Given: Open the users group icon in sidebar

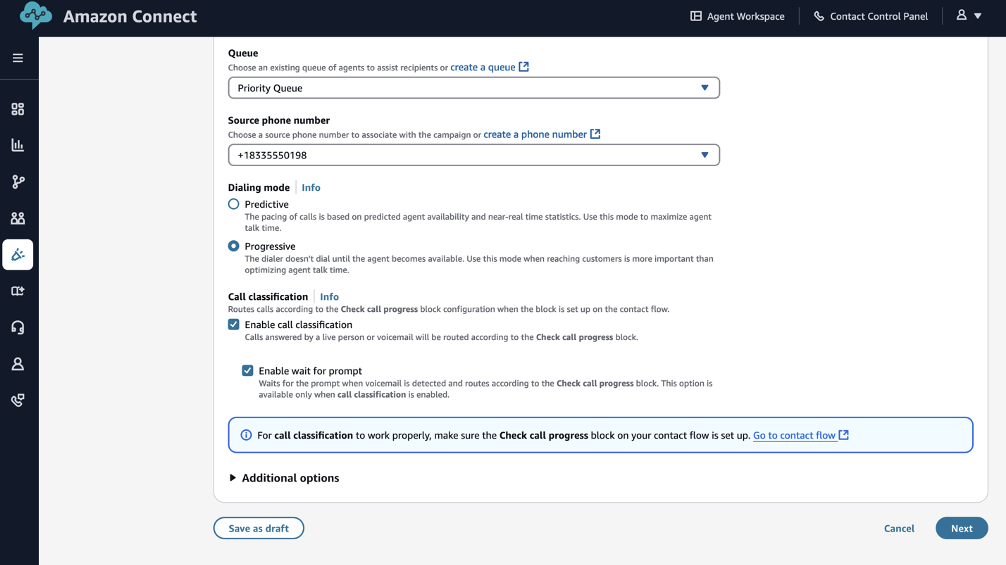Looking at the screenshot, I should click(x=18, y=218).
